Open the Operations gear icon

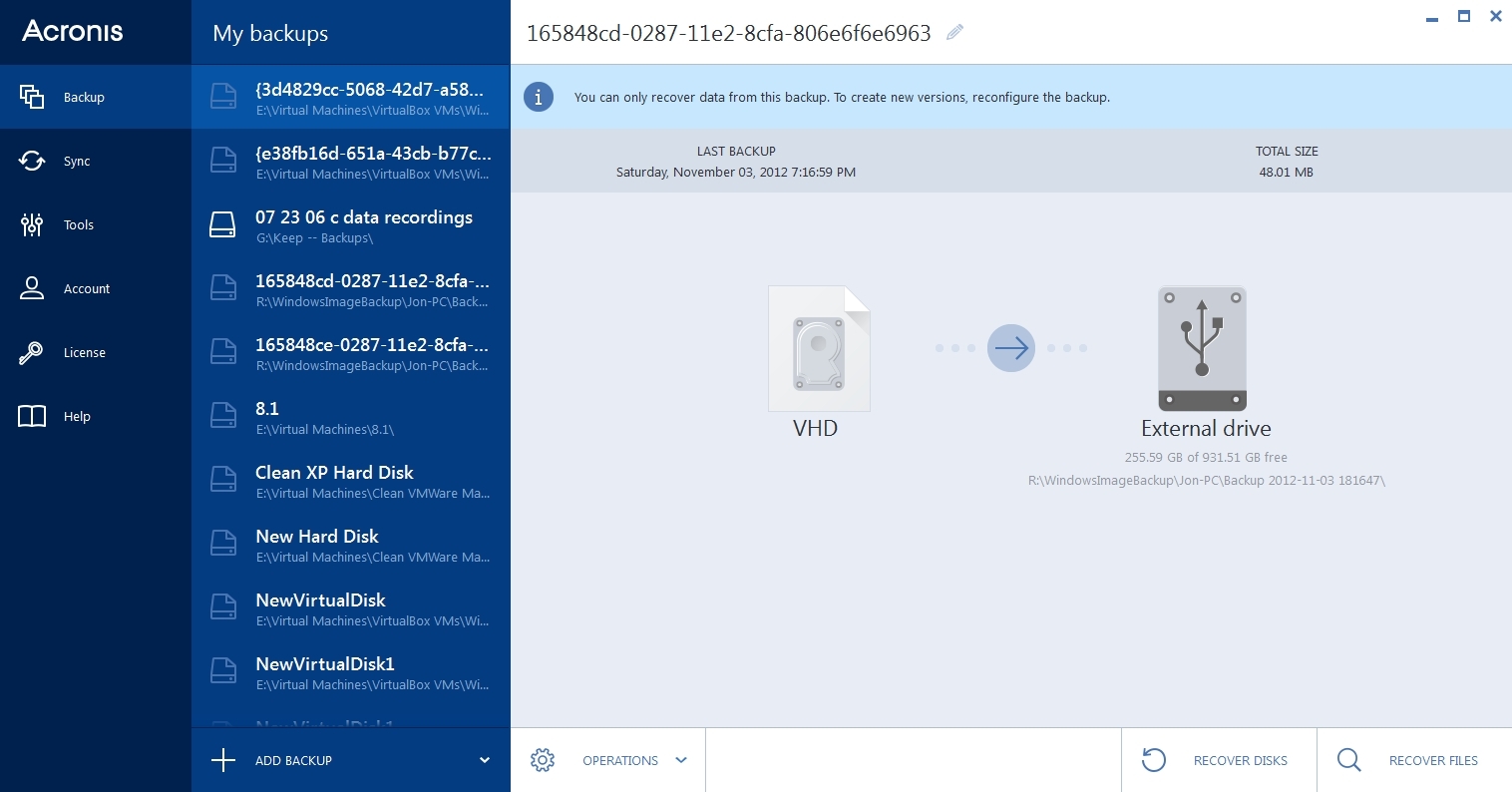click(x=543, y=760)
